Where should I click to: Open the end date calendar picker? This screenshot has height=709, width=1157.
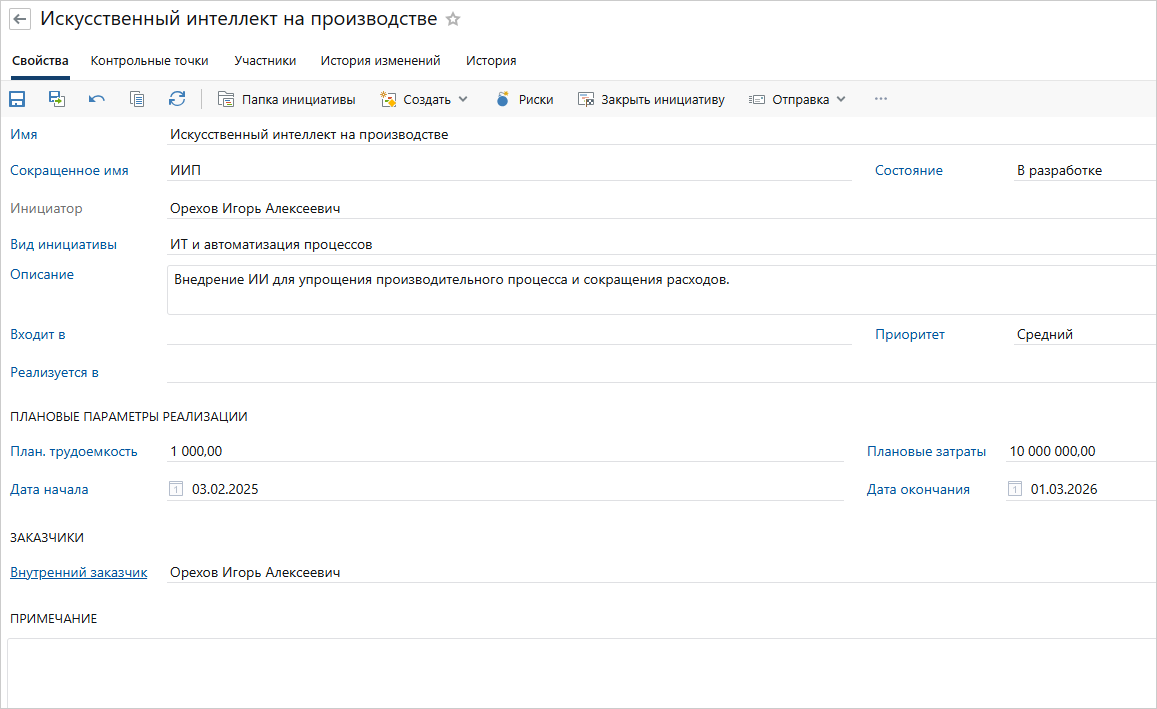point(1015,489)
